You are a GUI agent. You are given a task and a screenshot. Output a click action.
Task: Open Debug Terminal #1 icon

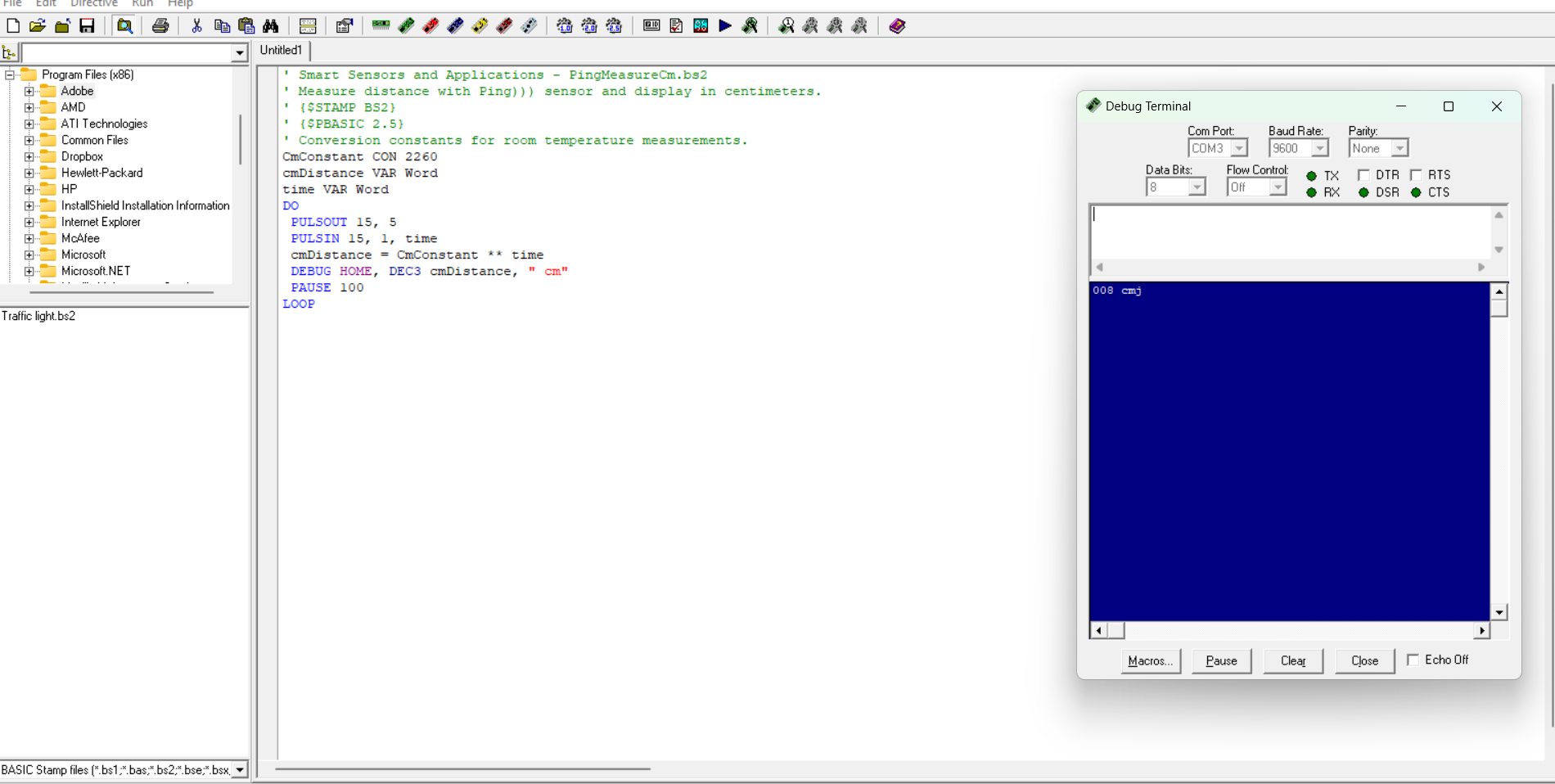click(786, 26)
